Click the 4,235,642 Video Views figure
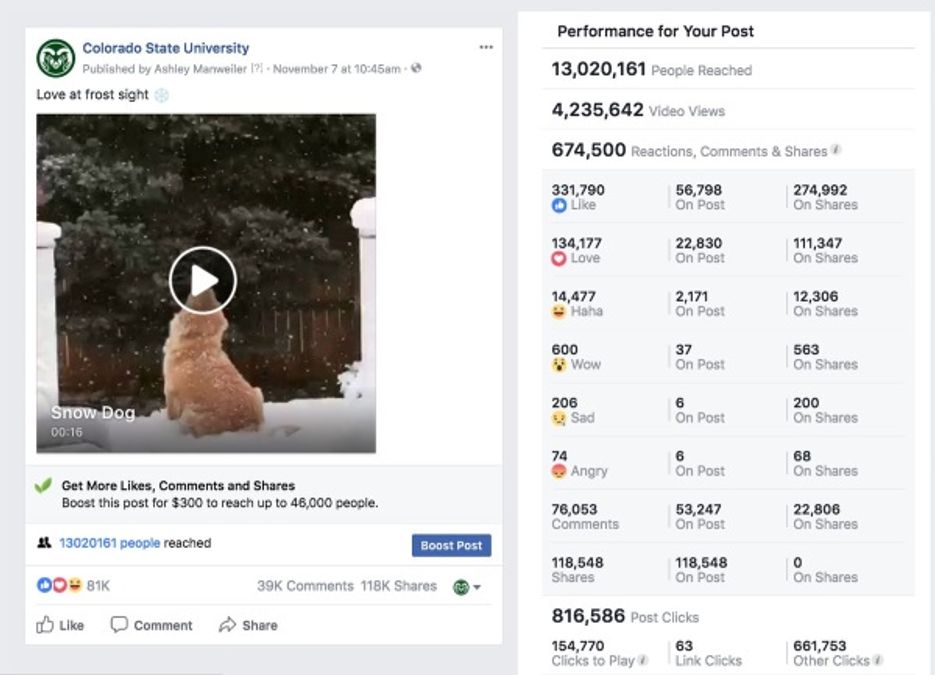Viewport: 935px width, 675px height. click(597, 110)
